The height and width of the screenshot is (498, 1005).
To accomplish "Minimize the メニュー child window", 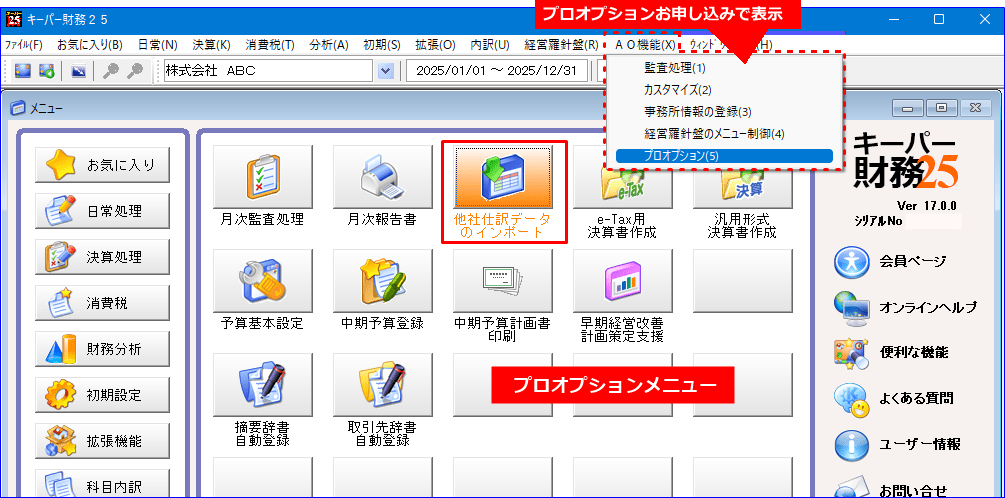I will point(907,108).
